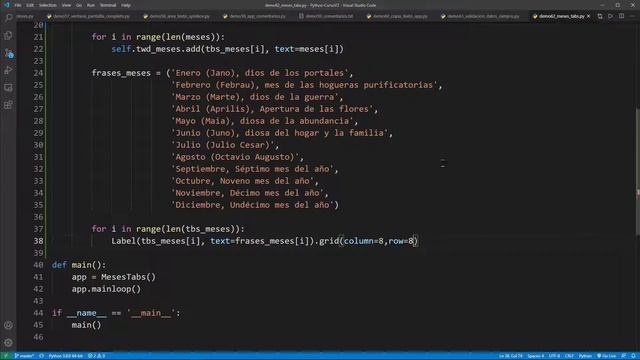The width and height of the screenshot is (640, 360).
Task: Click 'app.mainloop()' on line 42
Action: coord(106,289)
